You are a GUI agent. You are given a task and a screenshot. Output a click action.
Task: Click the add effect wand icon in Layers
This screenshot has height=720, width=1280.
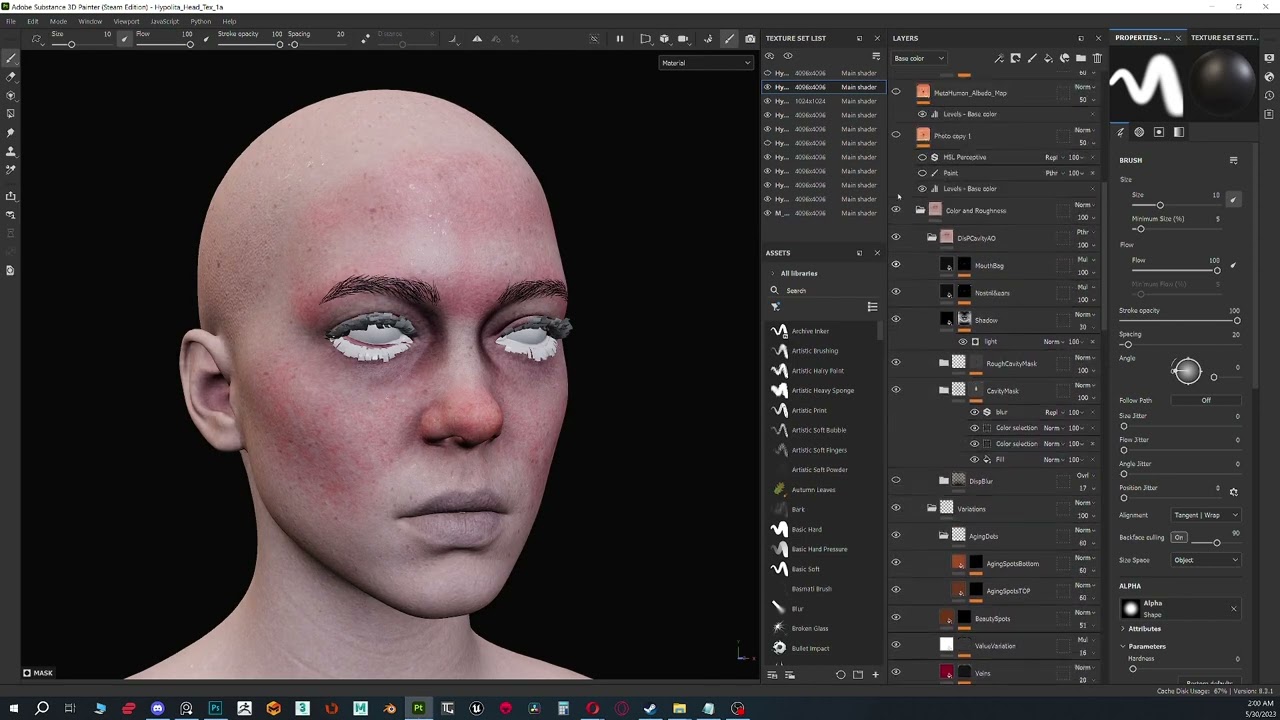[999, 58]
